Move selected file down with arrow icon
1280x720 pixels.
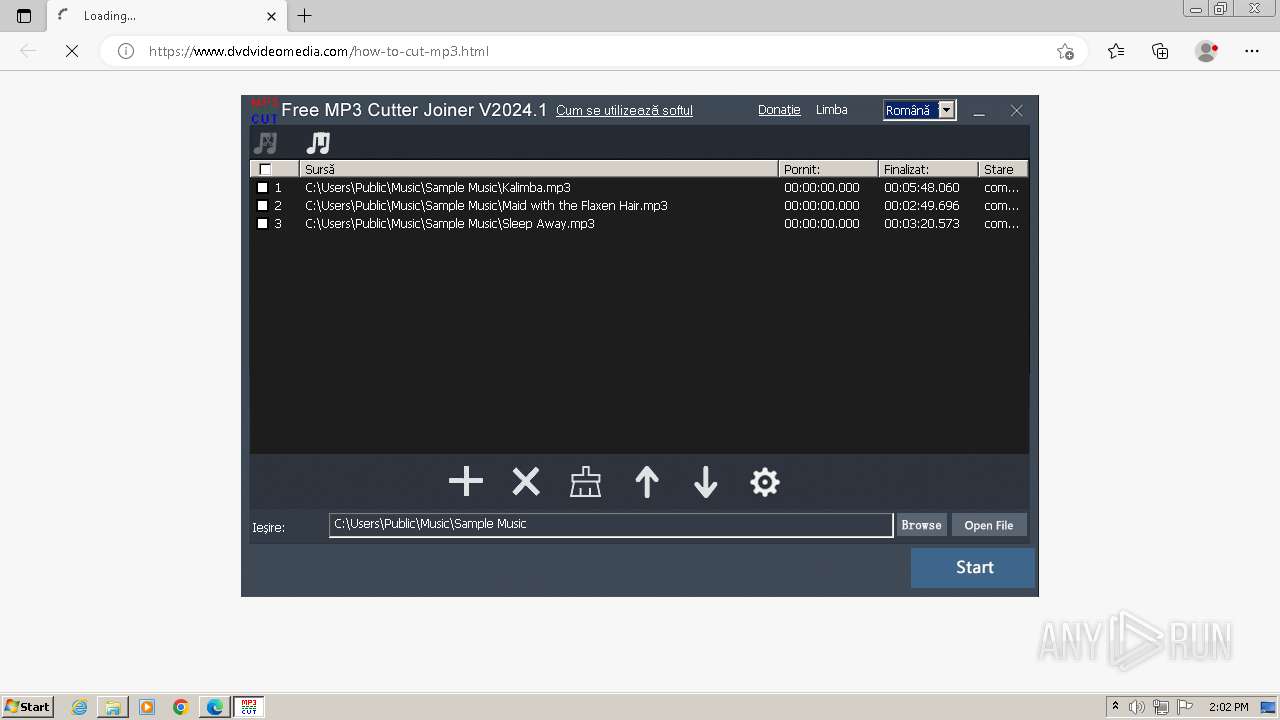706,482
